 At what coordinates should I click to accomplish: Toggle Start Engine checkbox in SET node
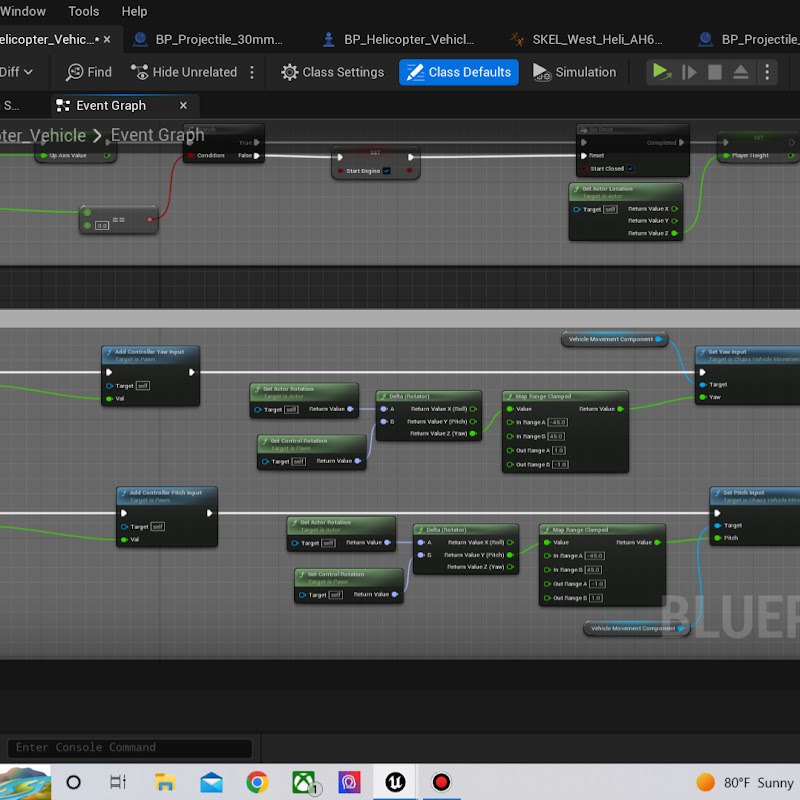coord(387,171)
